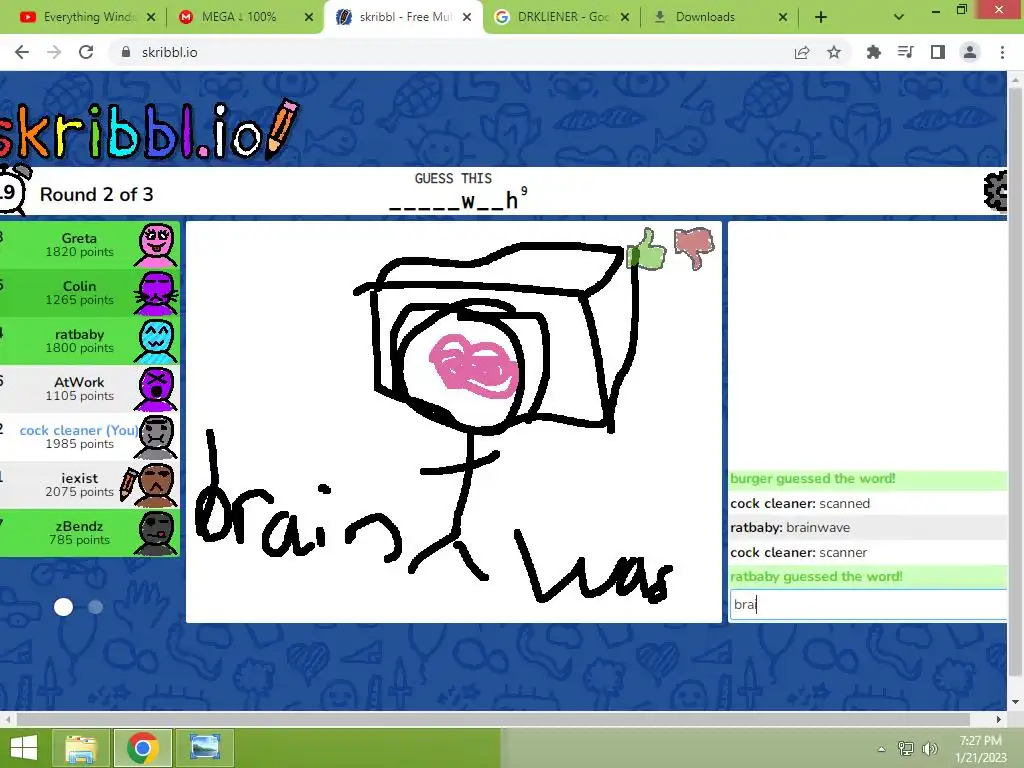1024x768 pixels.
Task: Close the DRKLIENER Google tab
Action: 625,18
